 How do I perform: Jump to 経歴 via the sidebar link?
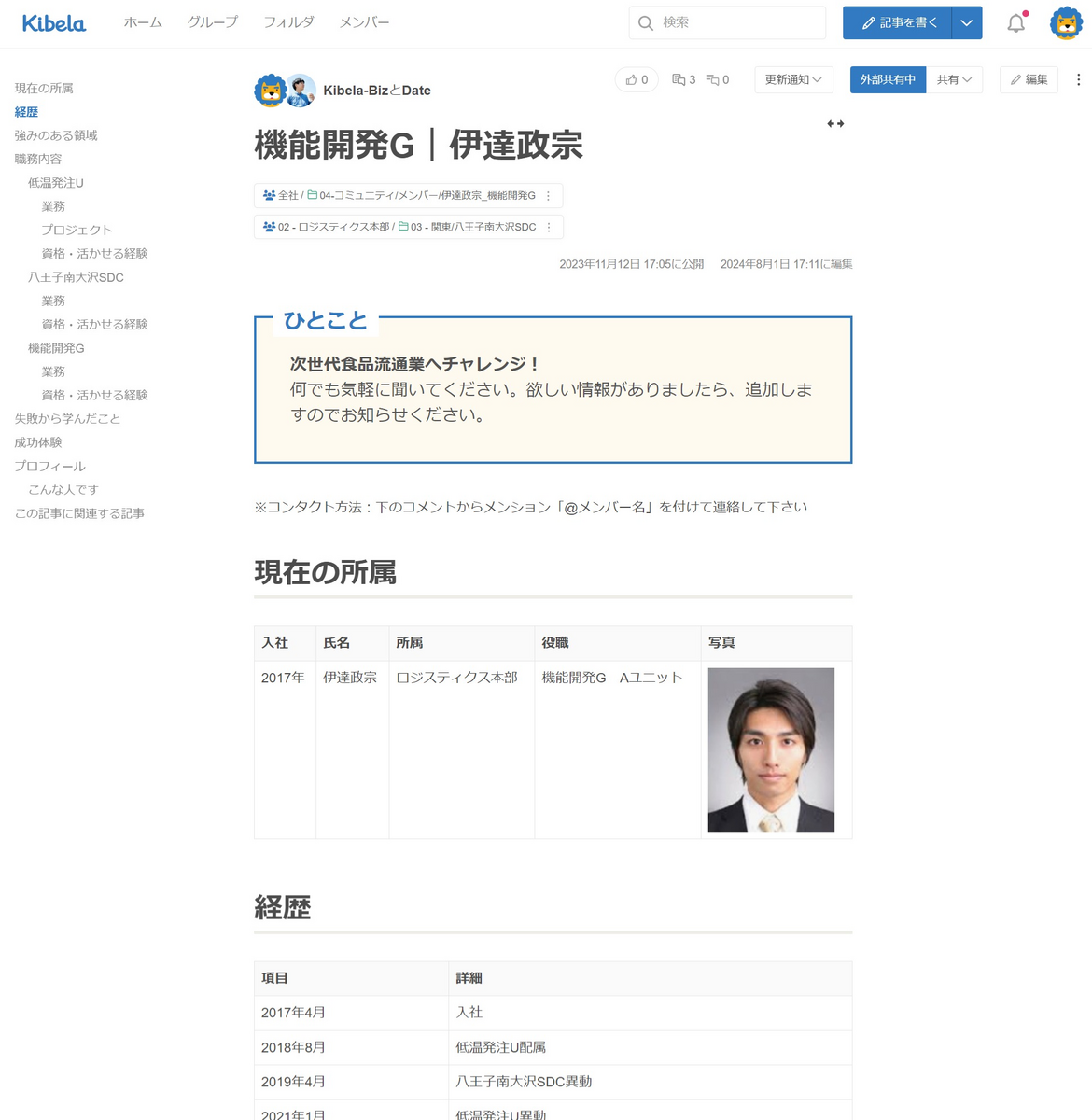25,111
